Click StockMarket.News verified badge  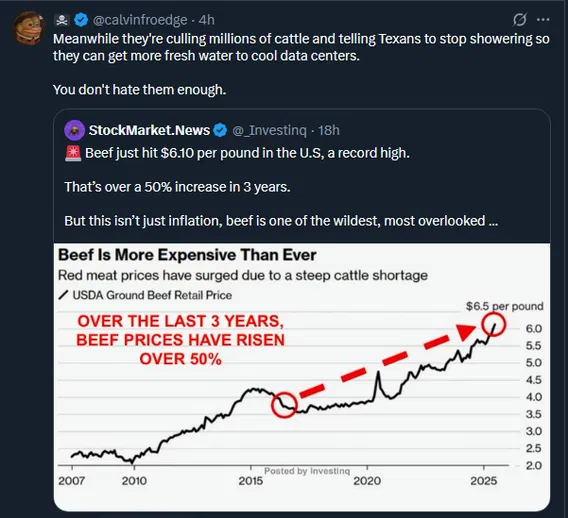(x=220, y=130)
